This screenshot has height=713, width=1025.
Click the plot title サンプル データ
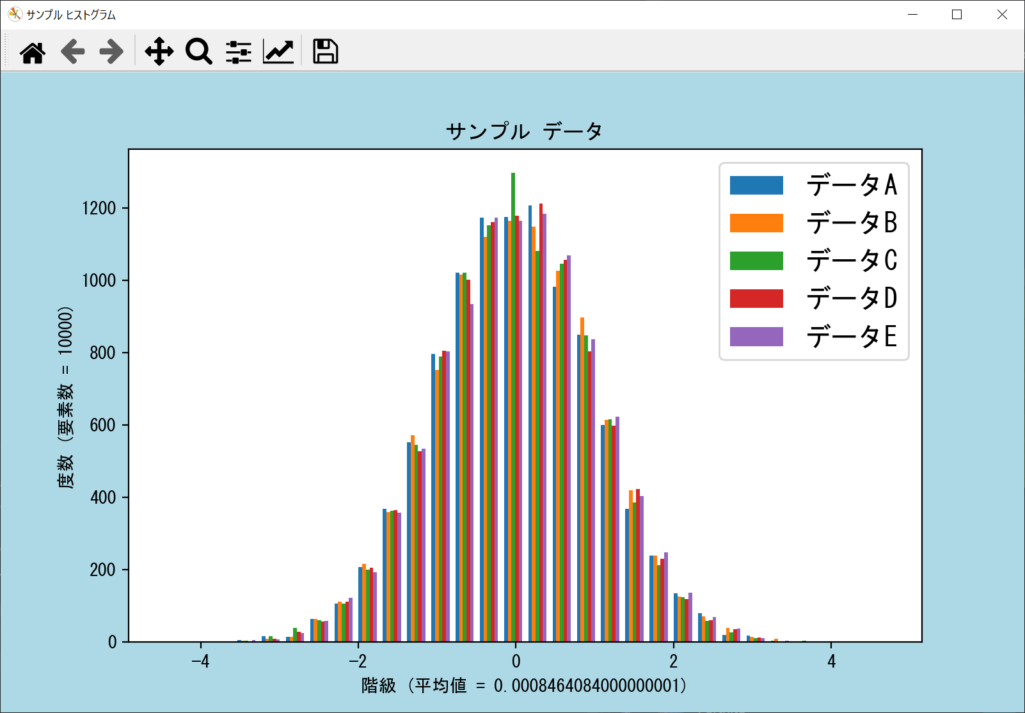pos(524,131)
